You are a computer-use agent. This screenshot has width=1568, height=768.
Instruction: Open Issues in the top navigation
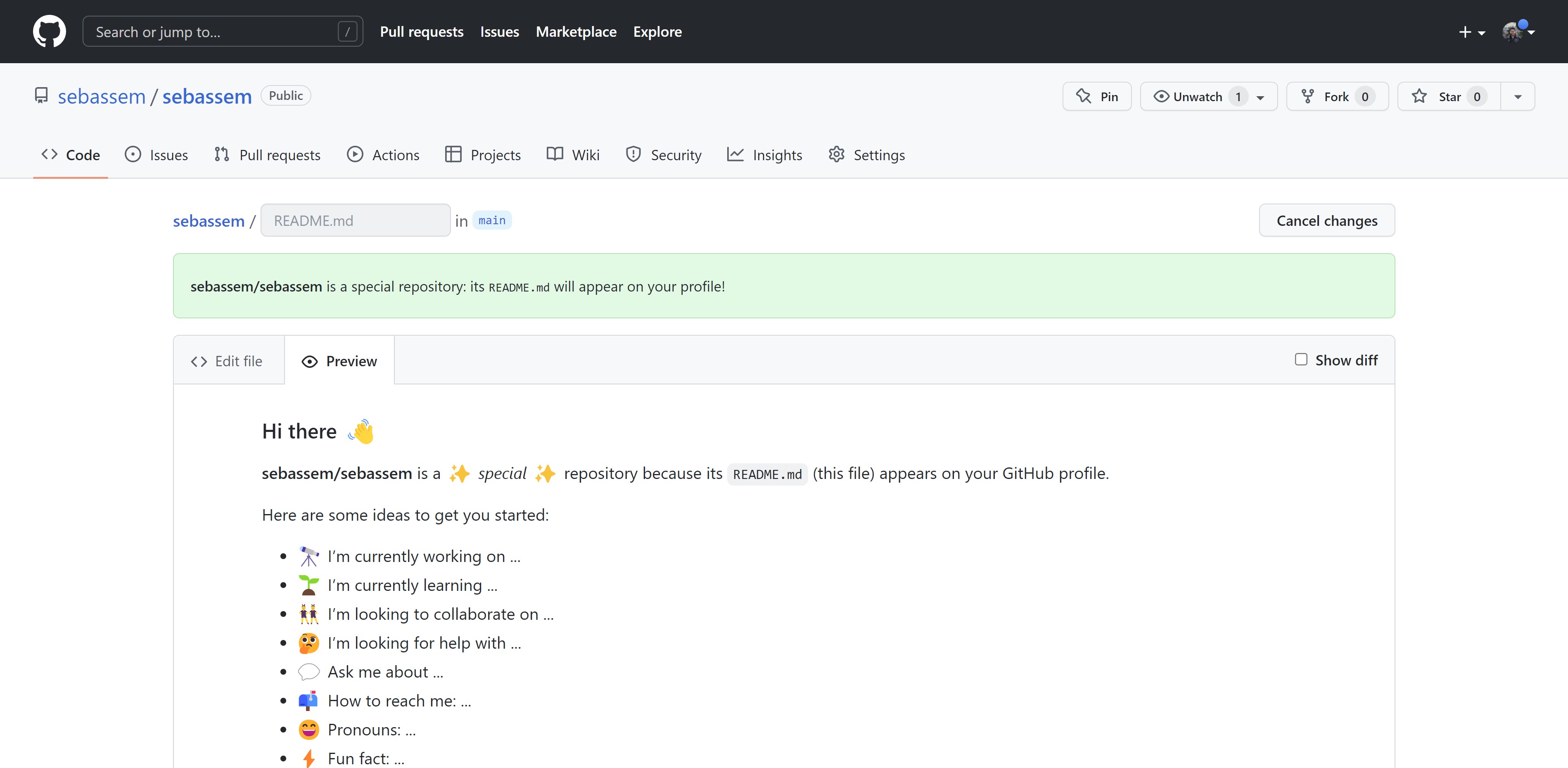[500, 32]
